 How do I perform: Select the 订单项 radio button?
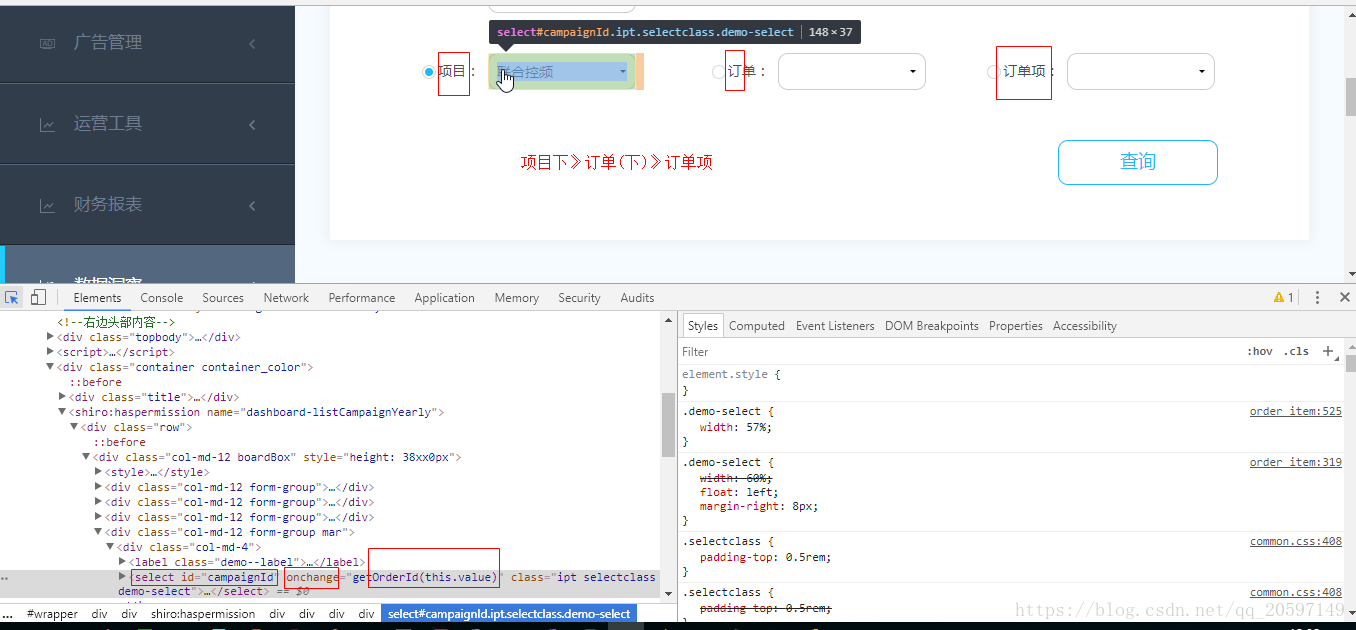pos(993,72)
